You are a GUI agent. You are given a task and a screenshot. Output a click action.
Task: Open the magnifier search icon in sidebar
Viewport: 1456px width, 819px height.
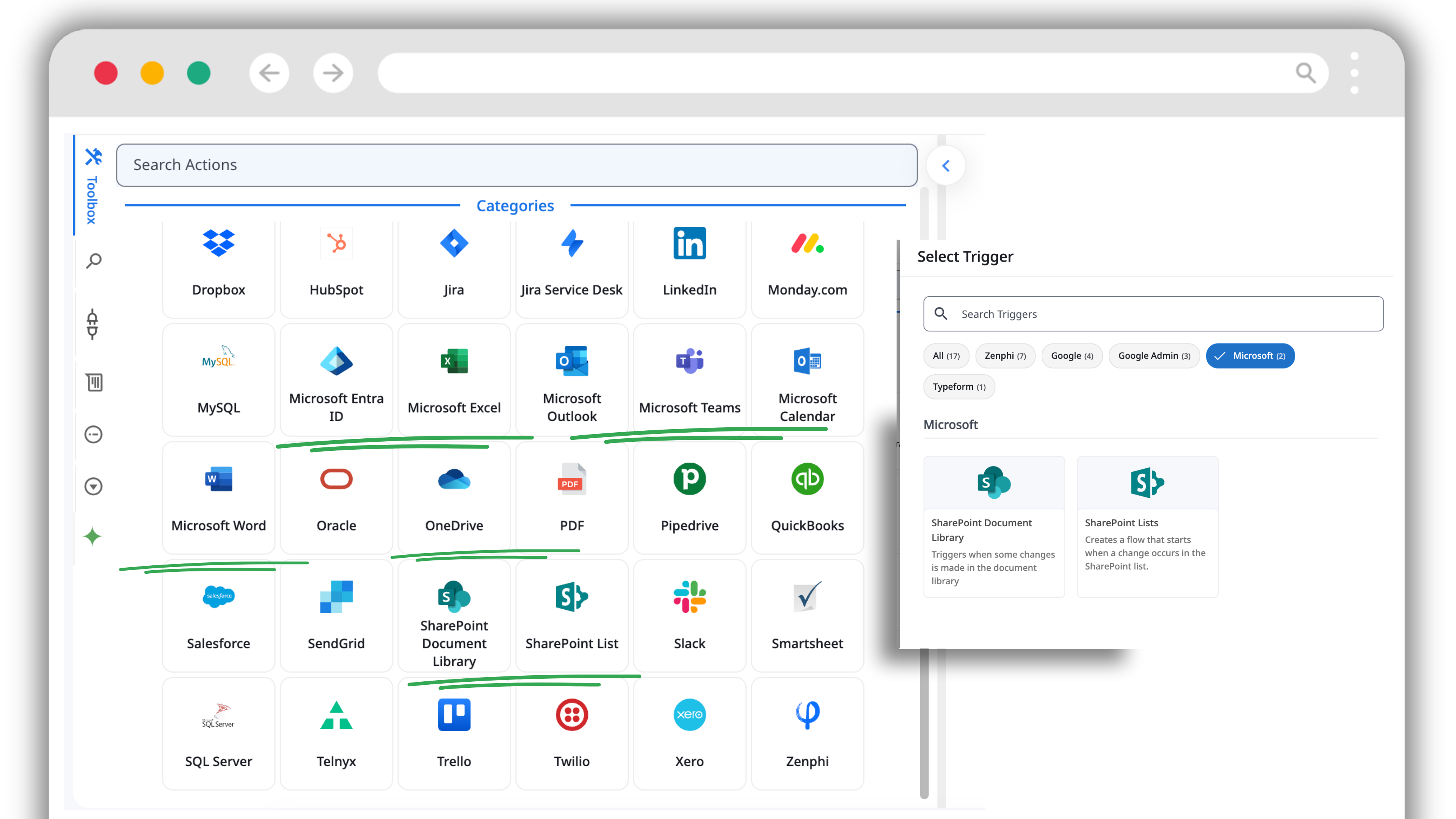tap(93, 261)
